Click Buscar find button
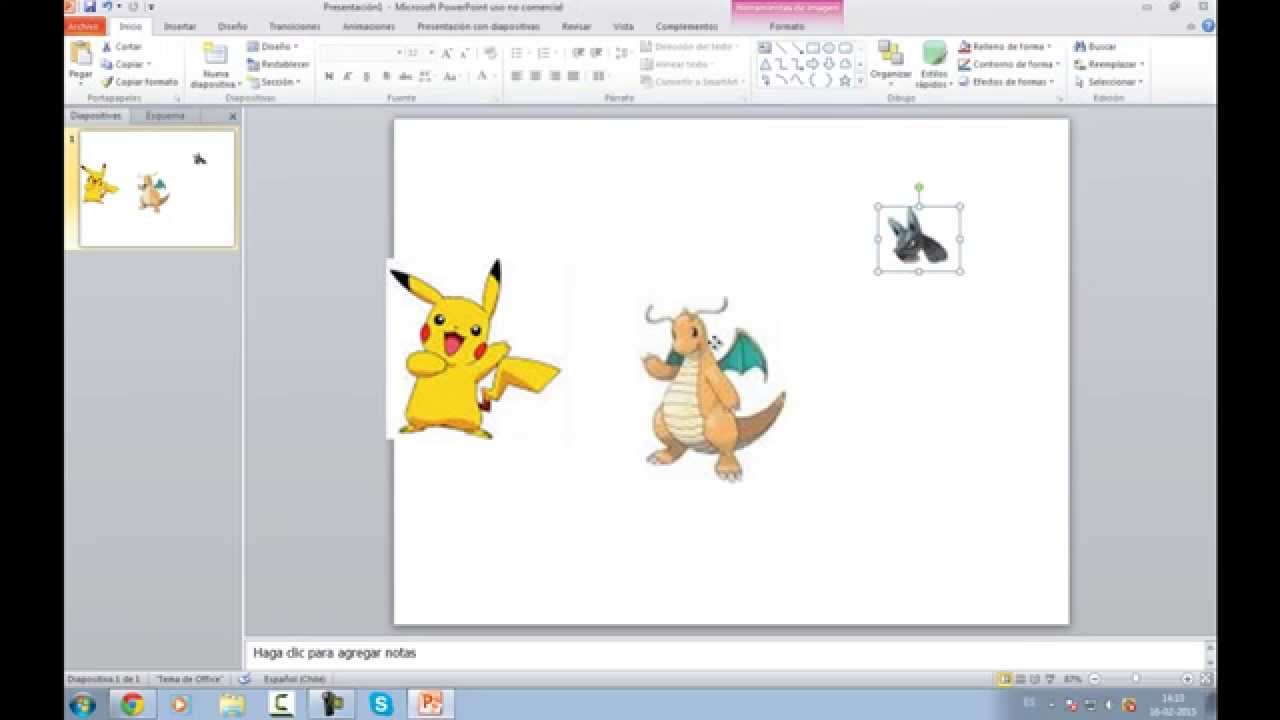The height and width of the screenshot is (720, 1280). coord(1095,47)
